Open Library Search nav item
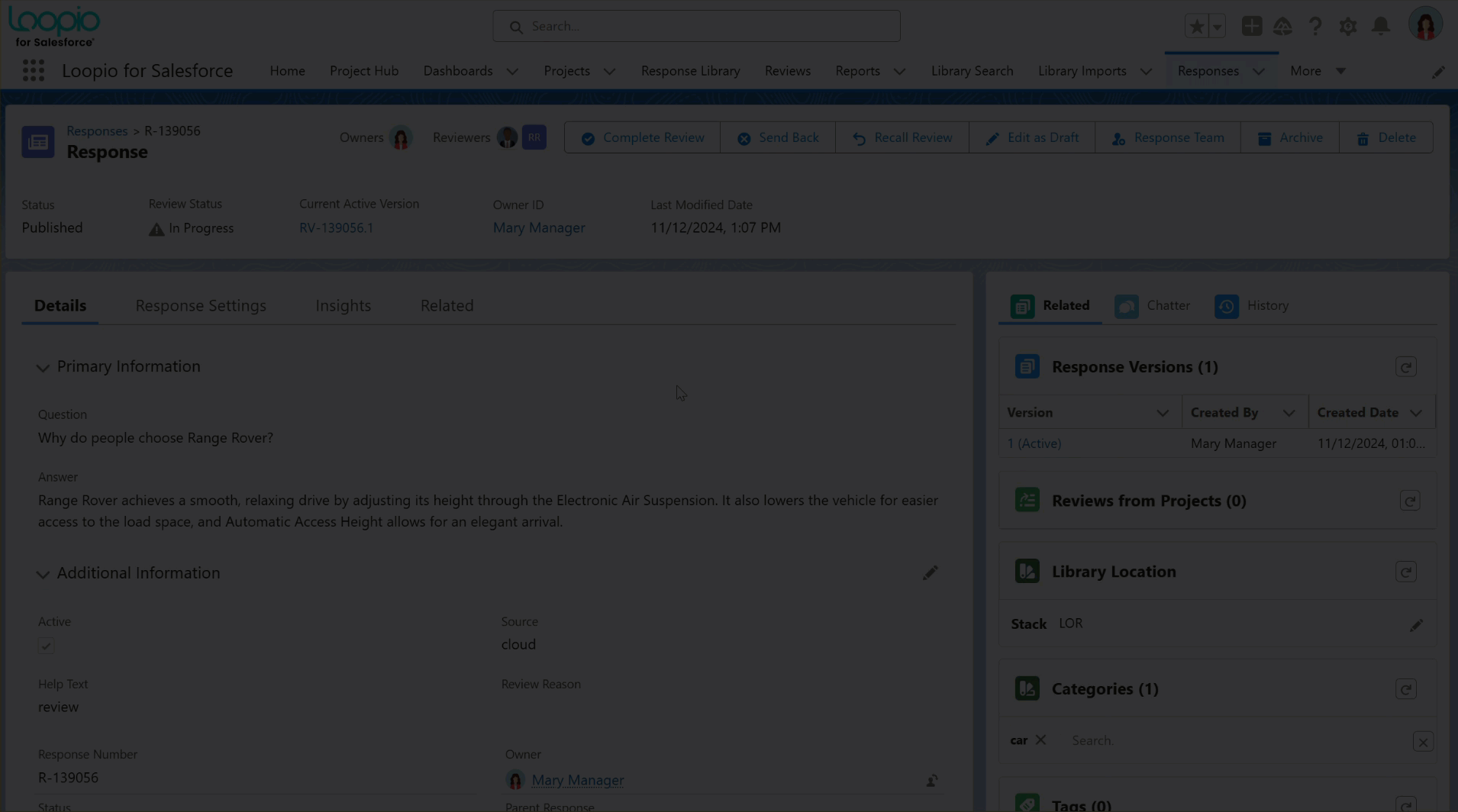This screenshot has height=812, width=1458. pos(972,71)
